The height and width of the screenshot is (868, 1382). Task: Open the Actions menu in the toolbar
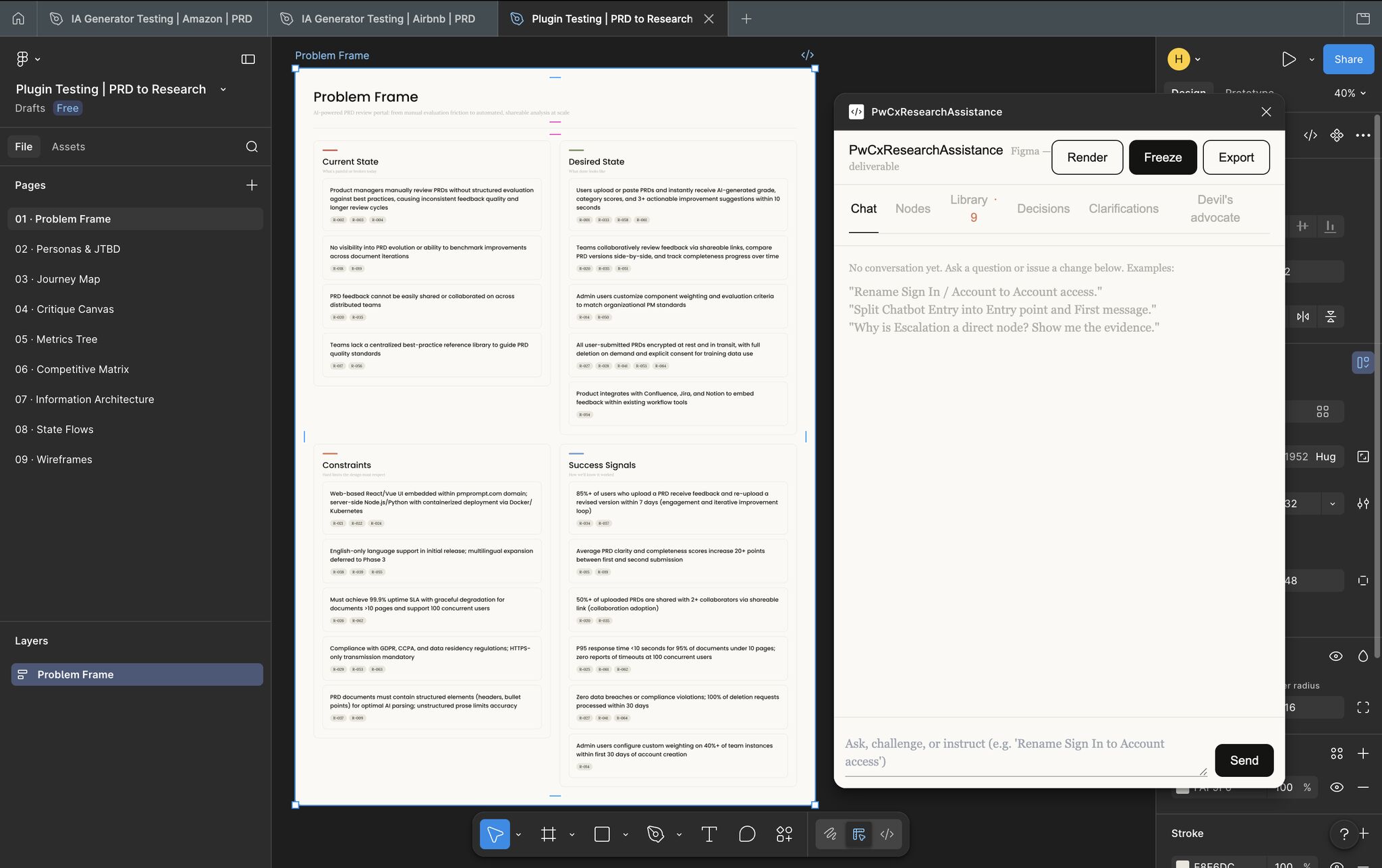point(784,834)
